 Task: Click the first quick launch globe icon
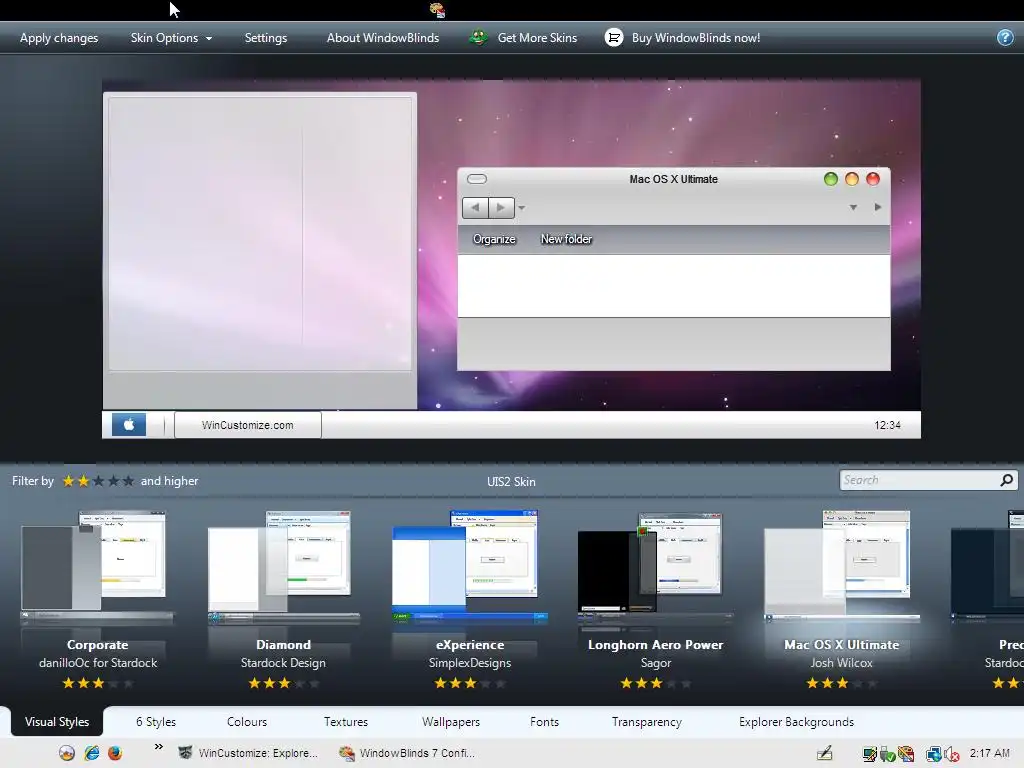(67, 753)
